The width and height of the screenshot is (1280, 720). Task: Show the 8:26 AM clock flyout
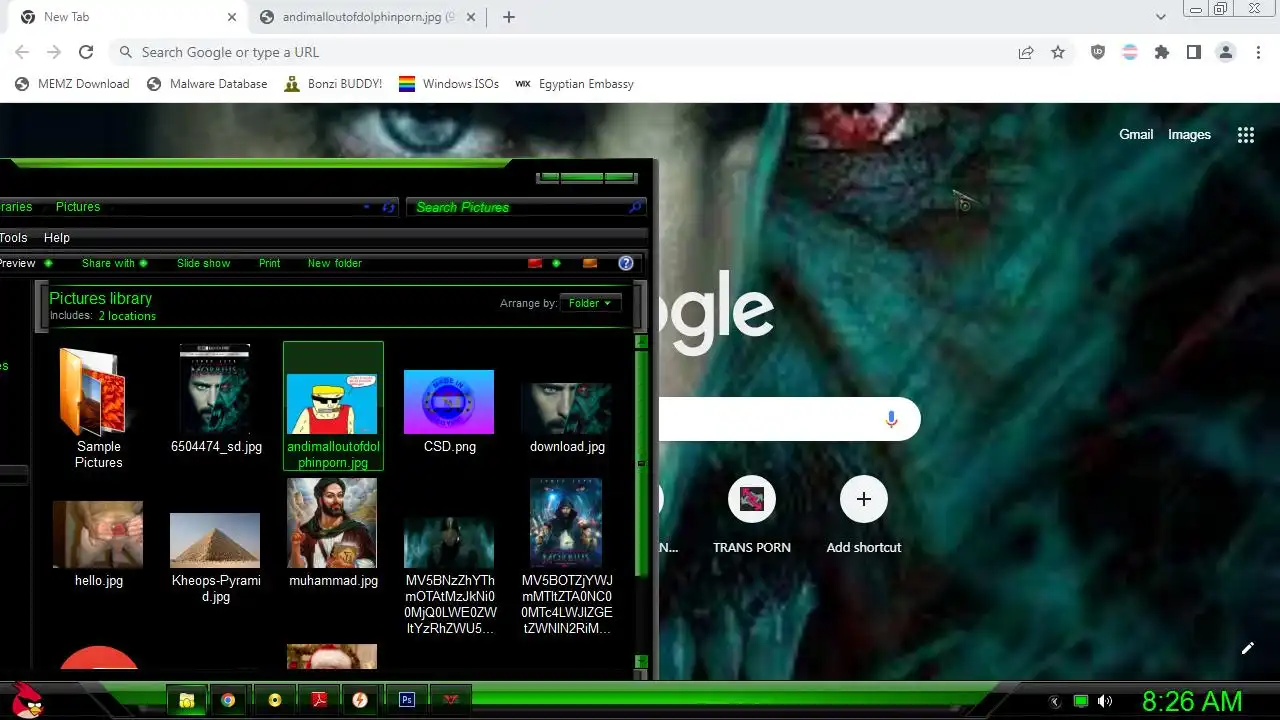(x=1192, y=701)
